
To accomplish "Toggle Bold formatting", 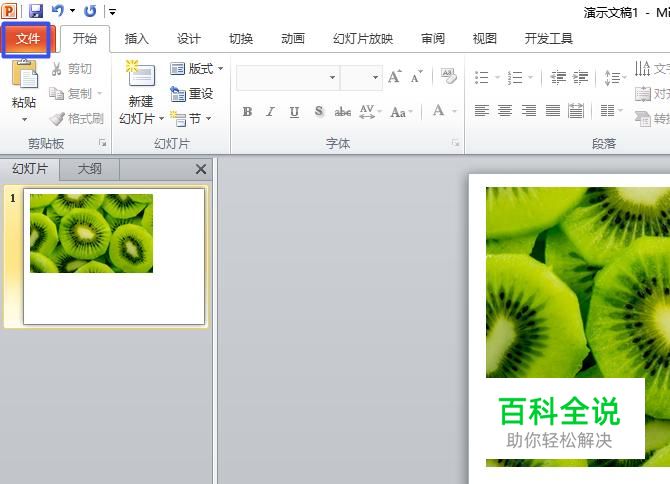I will pyautogui.click(x=247, y=112).
